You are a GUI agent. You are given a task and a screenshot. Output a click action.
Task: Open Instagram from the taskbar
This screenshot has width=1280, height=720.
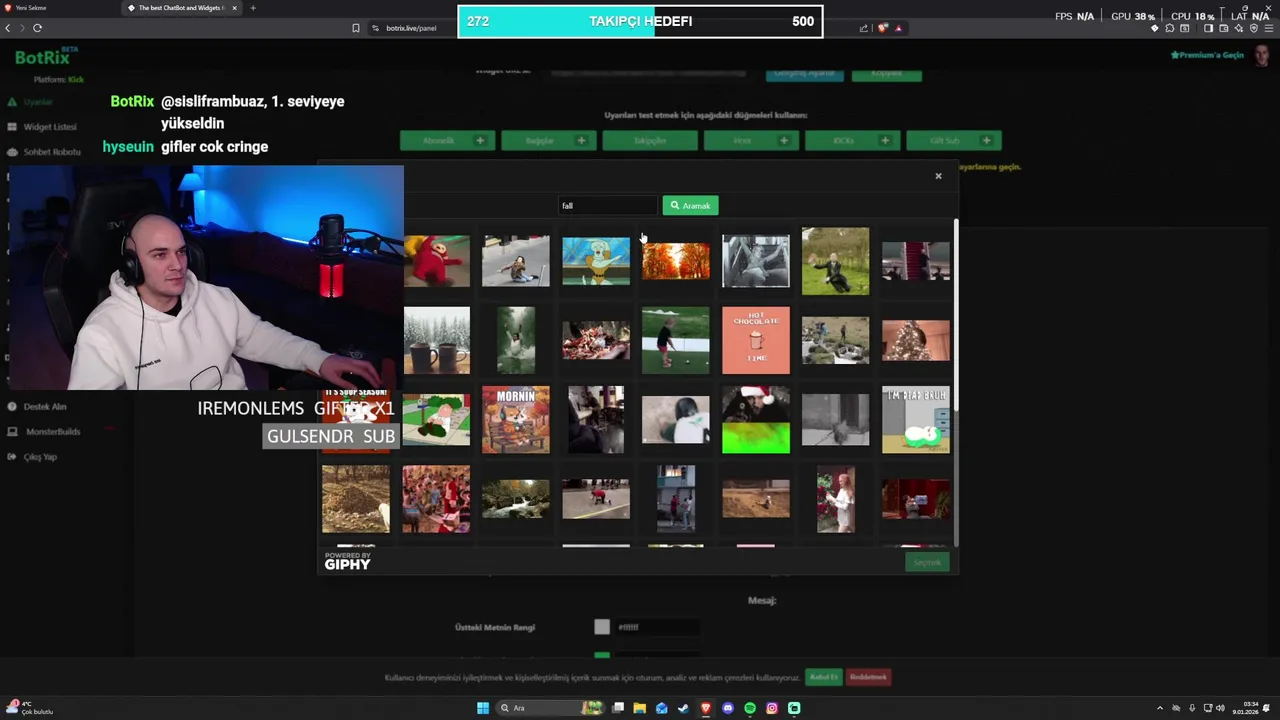point(772,708)
